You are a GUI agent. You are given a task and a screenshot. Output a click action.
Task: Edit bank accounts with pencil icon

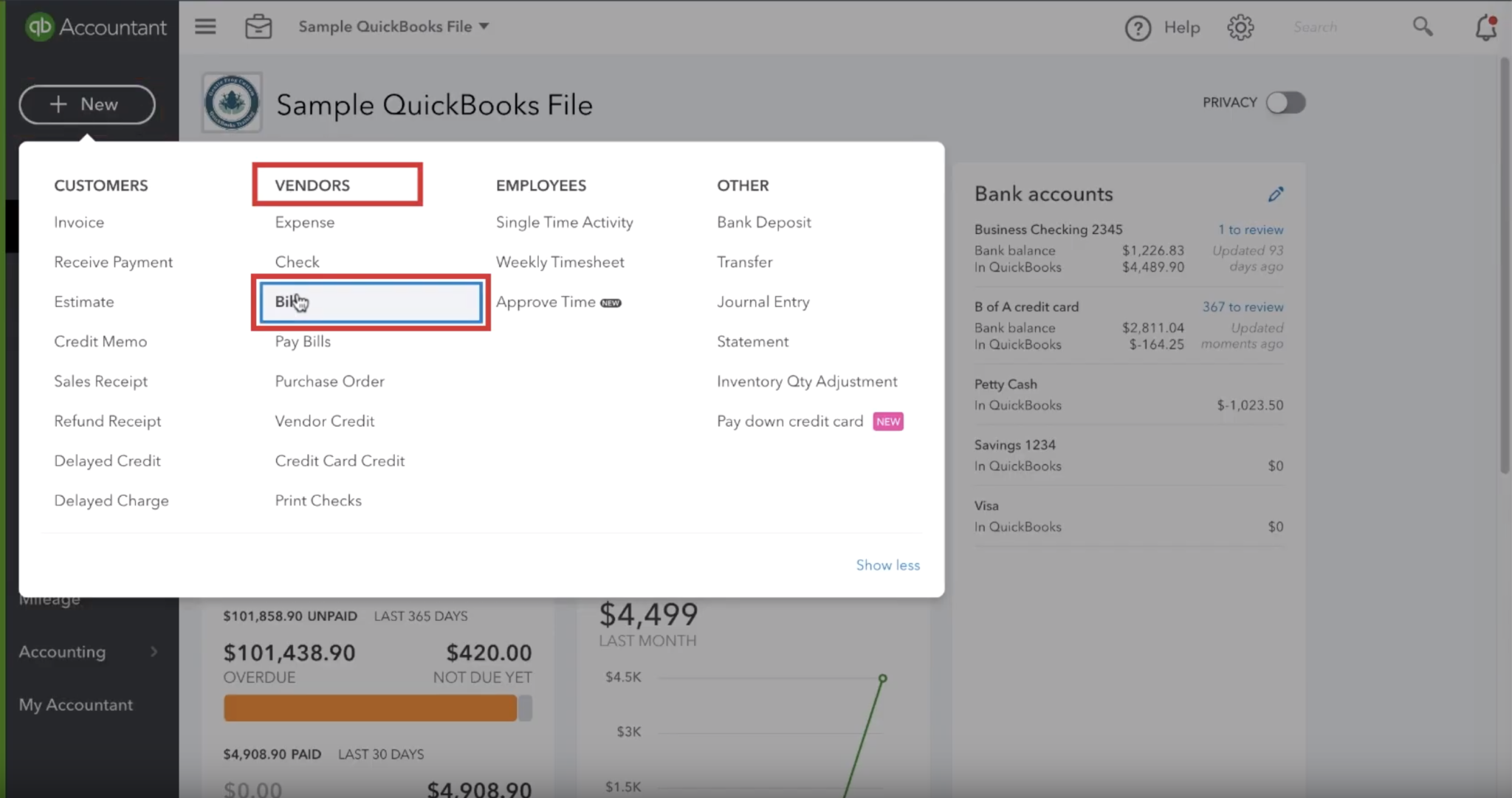point(1276,194)
